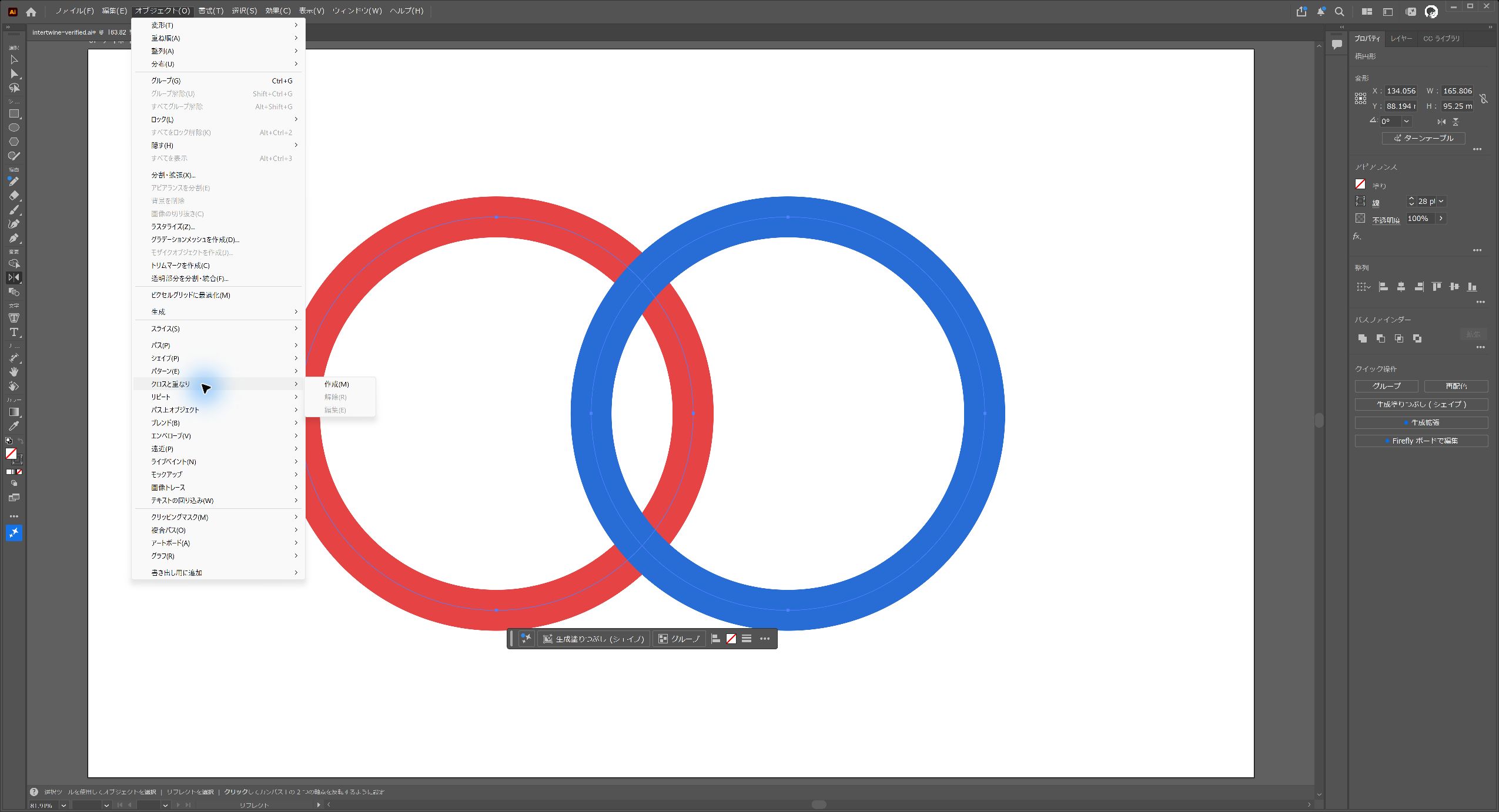Choose 作成(M) in the submenu
Image resolution: width=1499 pixels, height=812 pixels.
click(340, 384)
